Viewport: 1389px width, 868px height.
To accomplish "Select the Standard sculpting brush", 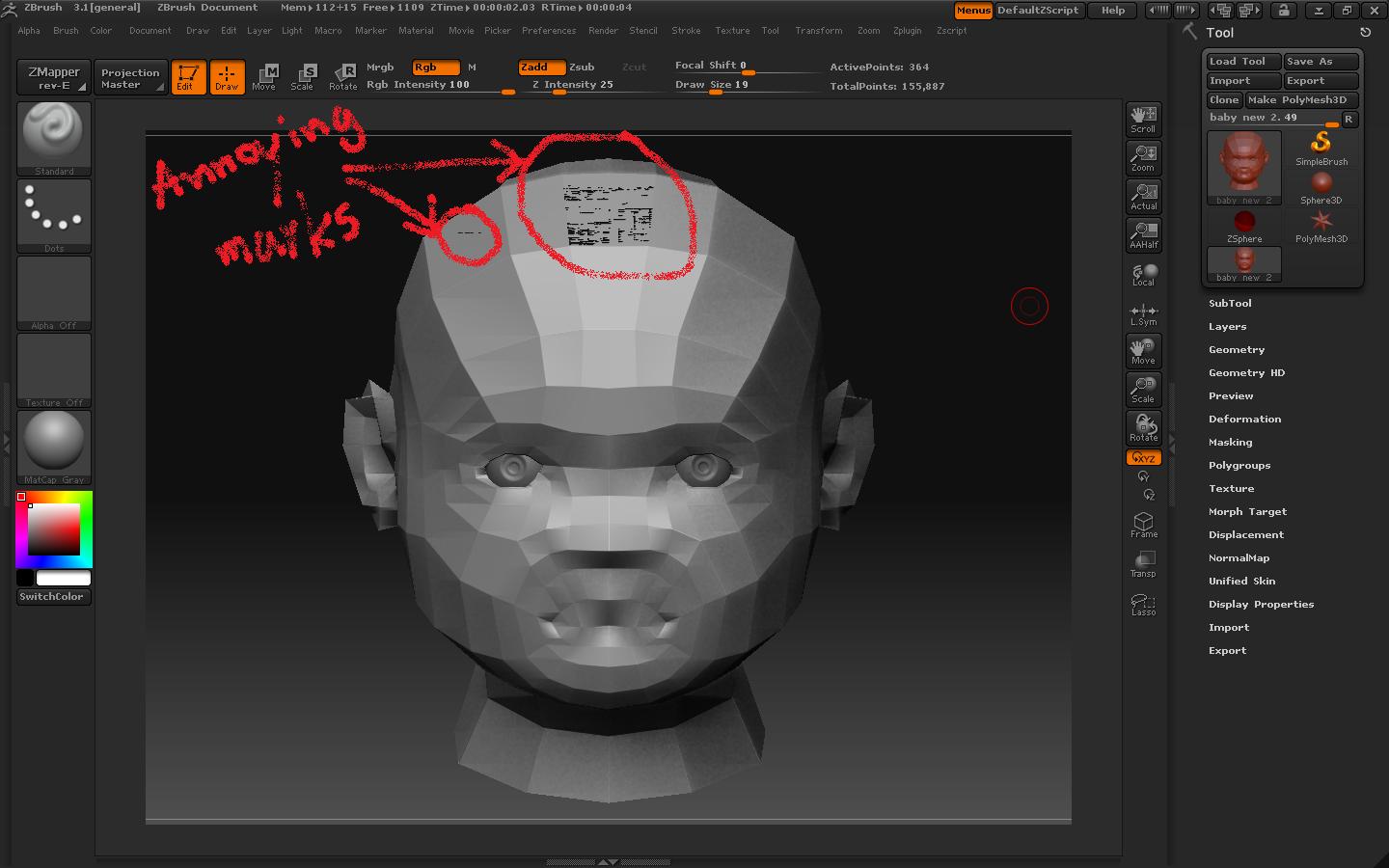I will [x=53, y=138].
